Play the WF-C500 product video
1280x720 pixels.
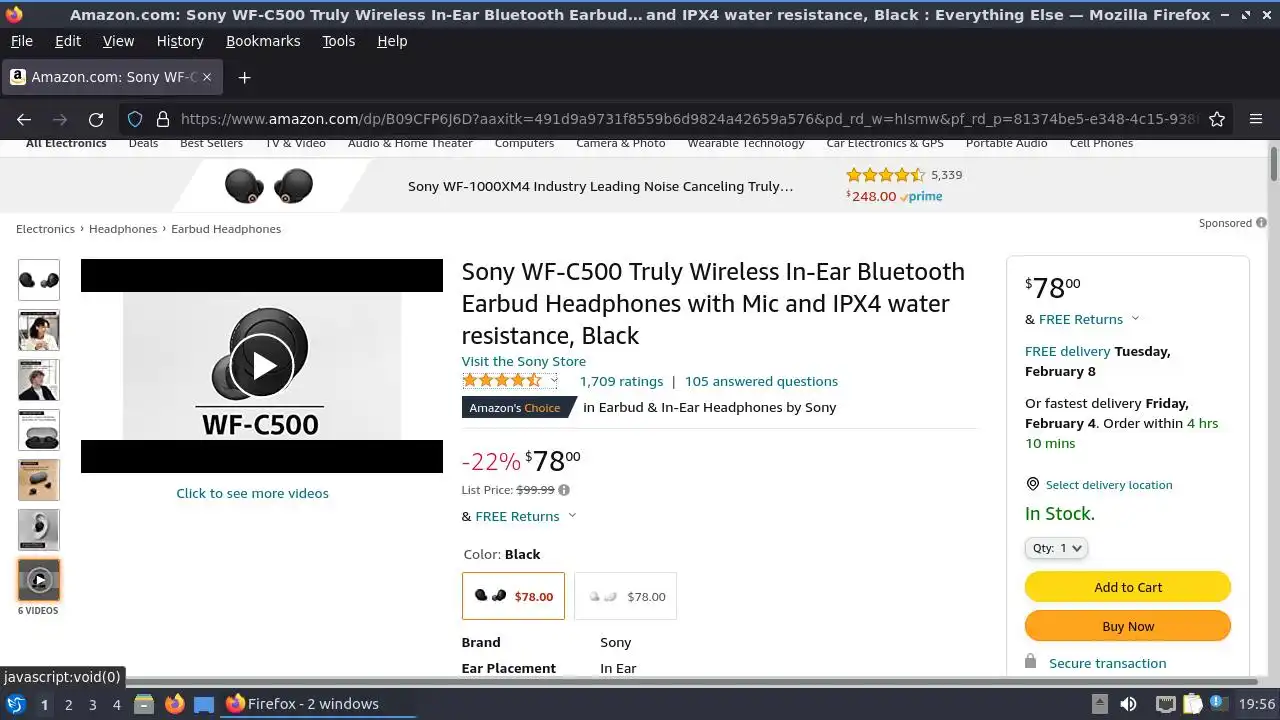(x=262, y=366)
